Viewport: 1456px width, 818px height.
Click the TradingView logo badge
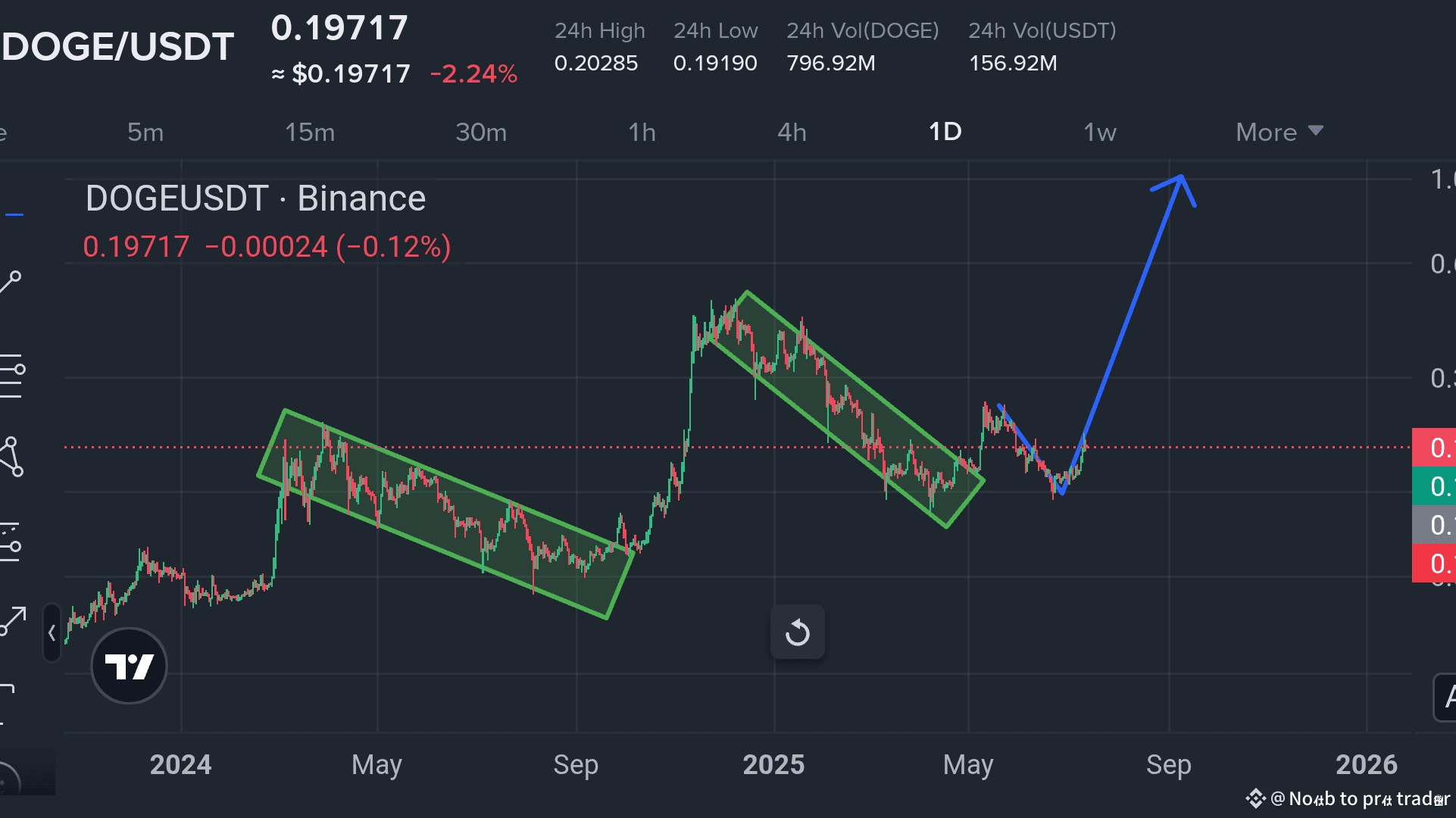129,666
